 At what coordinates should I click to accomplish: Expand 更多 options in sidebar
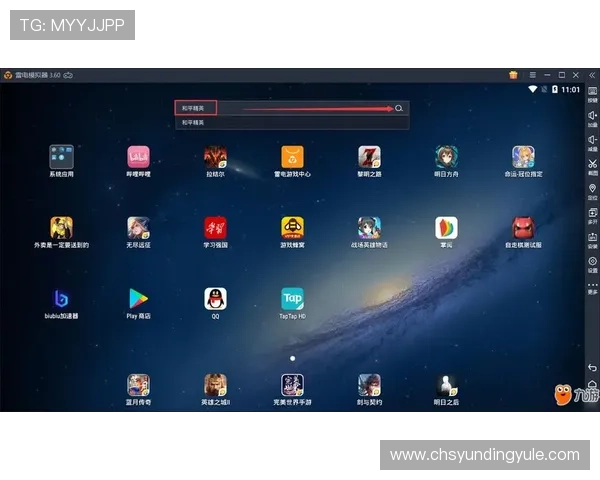click(592, 286)
